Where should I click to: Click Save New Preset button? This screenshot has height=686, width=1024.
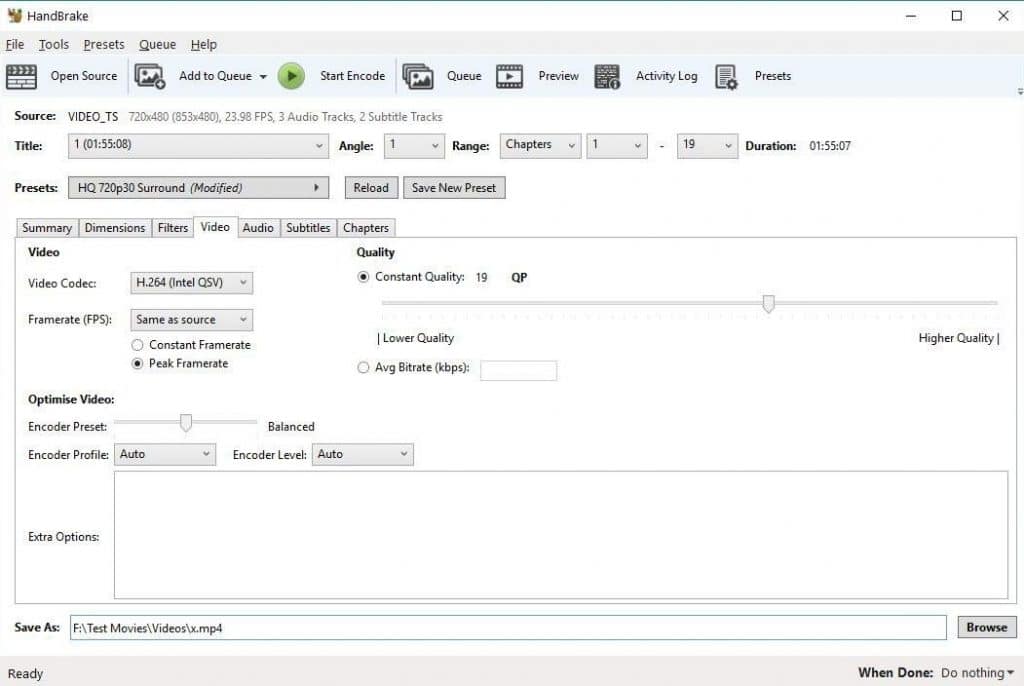[454, 188]
